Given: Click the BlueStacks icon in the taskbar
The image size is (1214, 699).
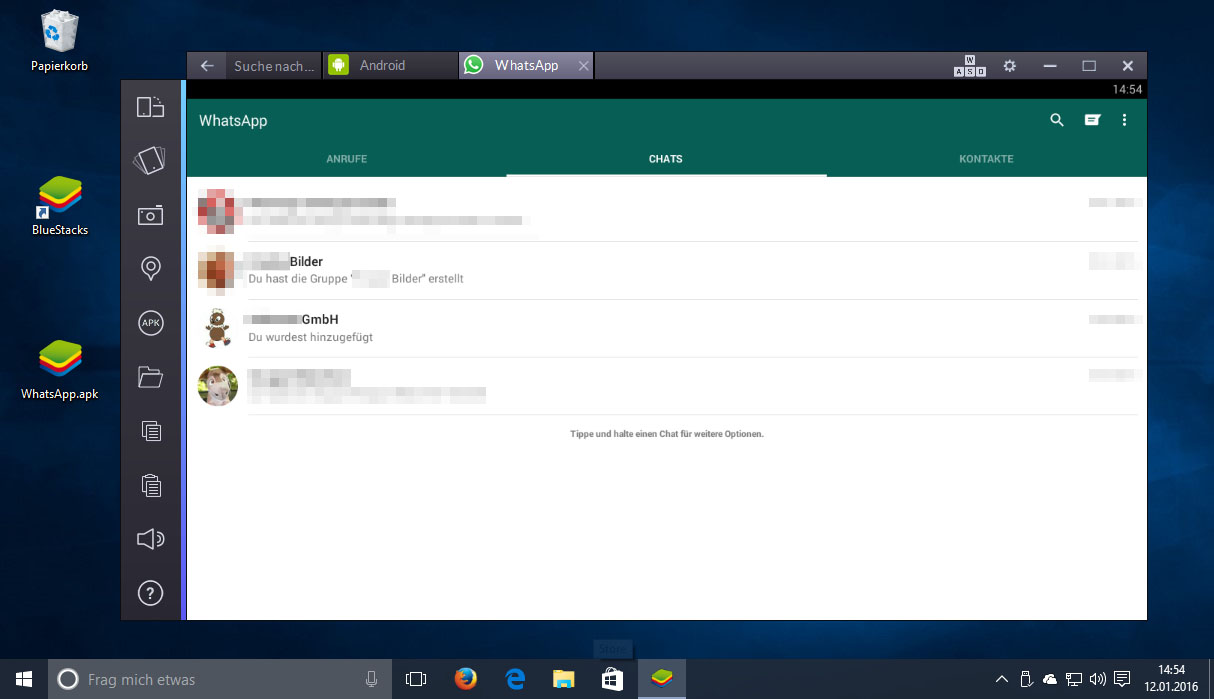Looking at the screenshot, I should (662, 679).
